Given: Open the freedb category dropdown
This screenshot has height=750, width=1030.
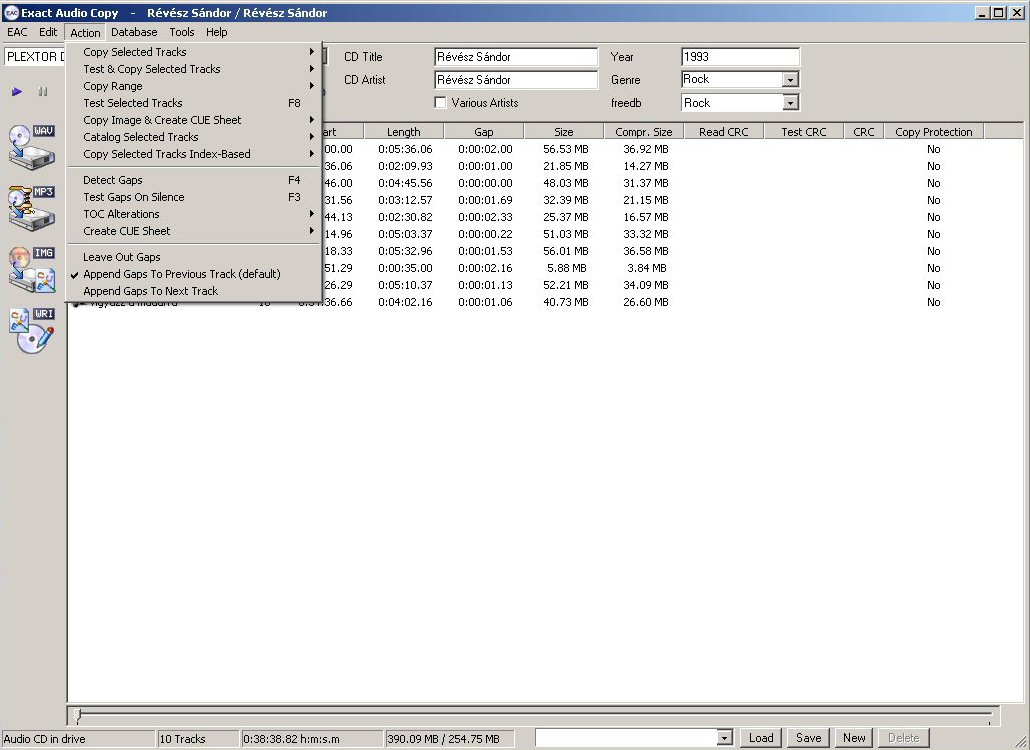Looking at the screenshot, I should pyautogui.click(x=790, y=103).
